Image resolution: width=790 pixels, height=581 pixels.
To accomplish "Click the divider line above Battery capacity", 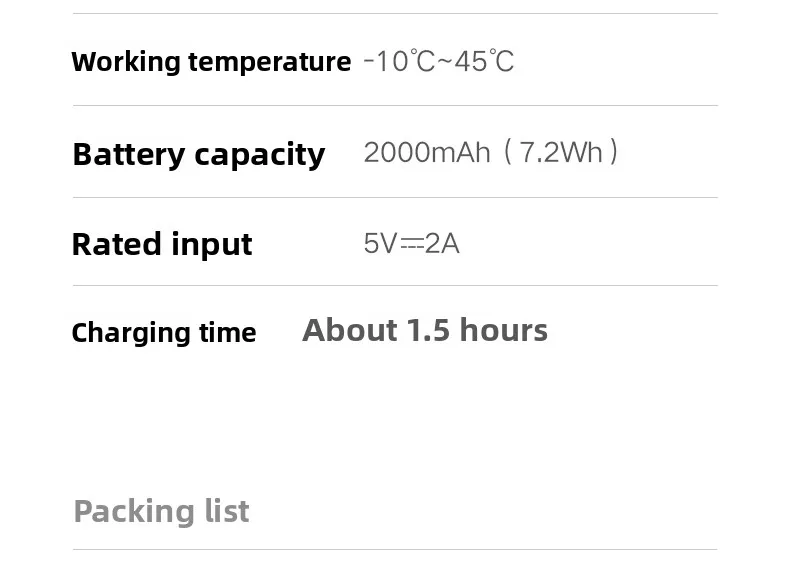I will click(x=395, y=105).
